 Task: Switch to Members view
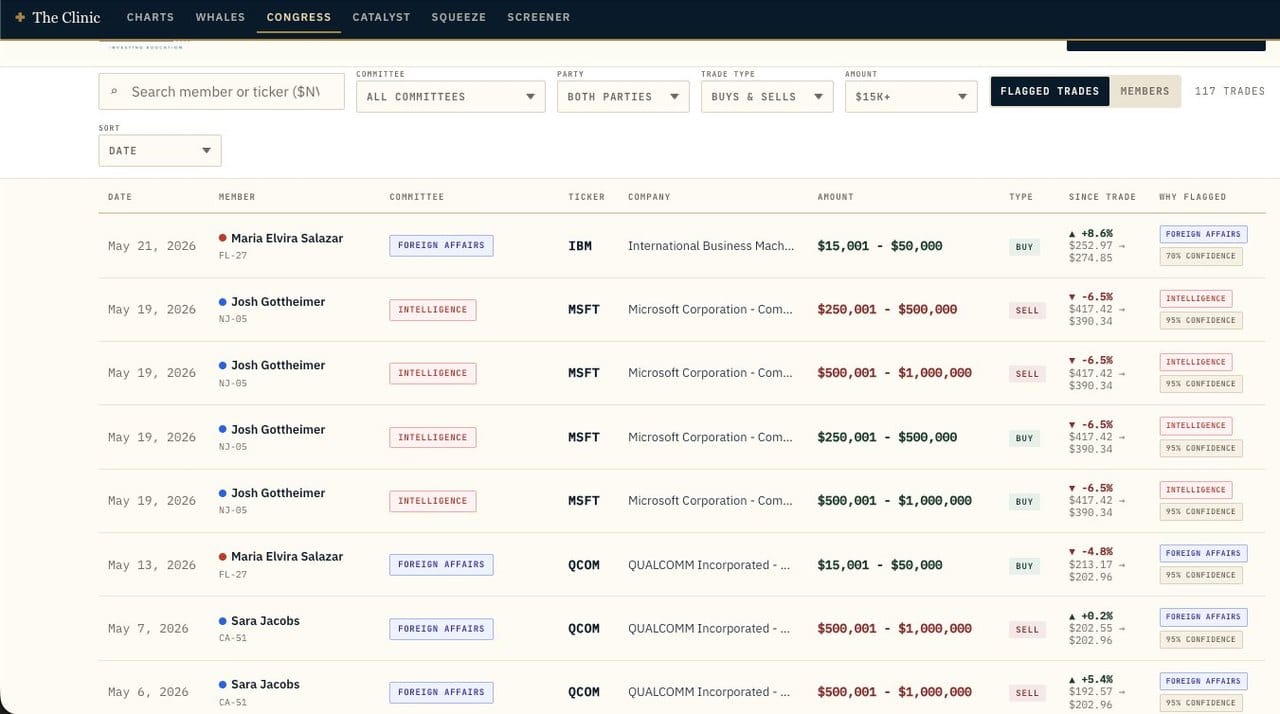click(x=1145, y=91)
